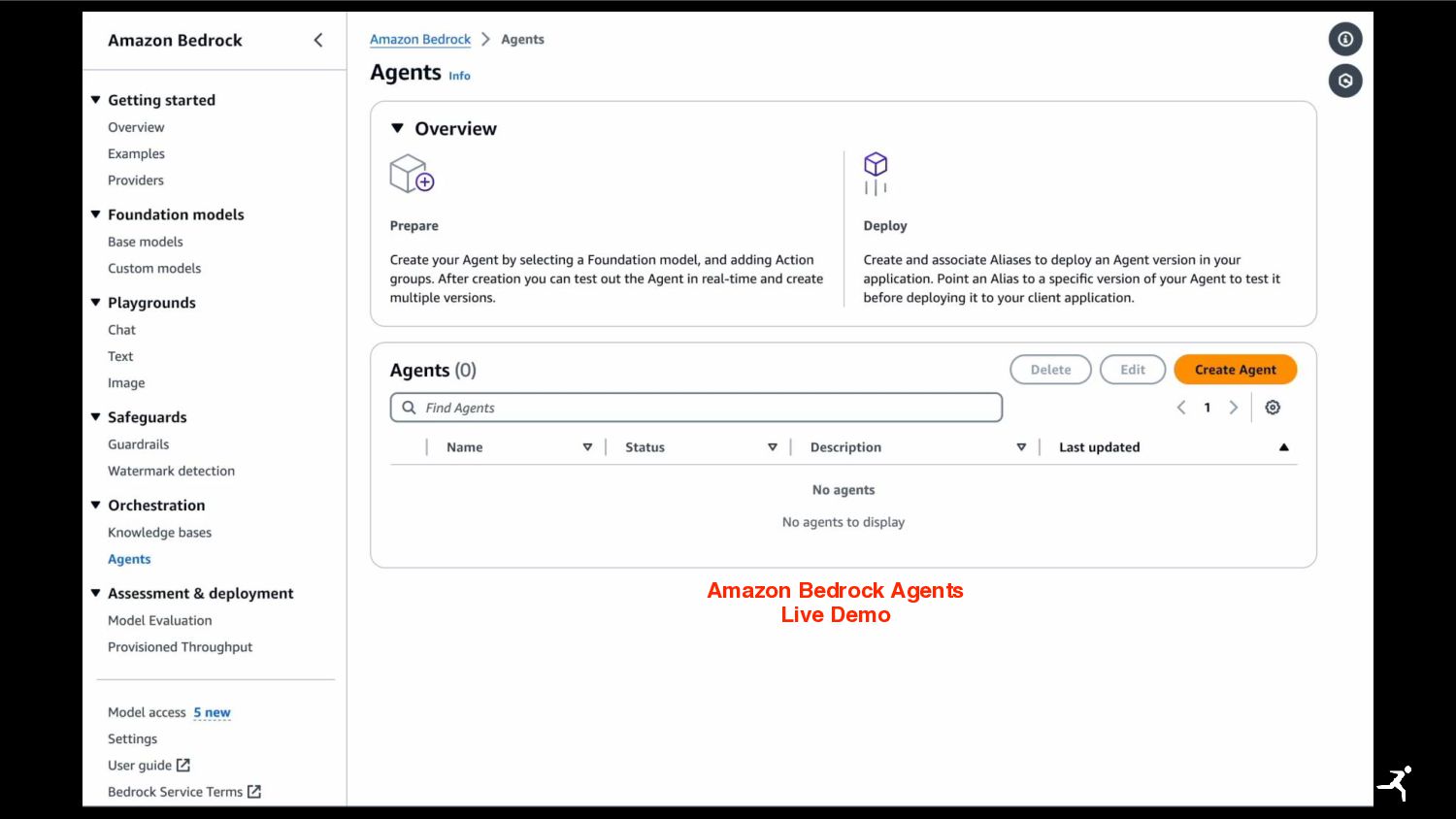Click the 5 new badge link

(212, 712)
